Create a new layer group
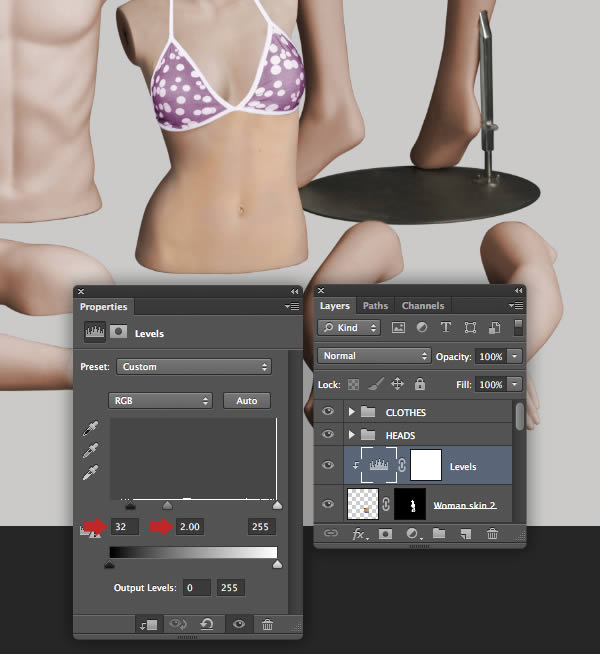600x654 pixels. point(439,534)
